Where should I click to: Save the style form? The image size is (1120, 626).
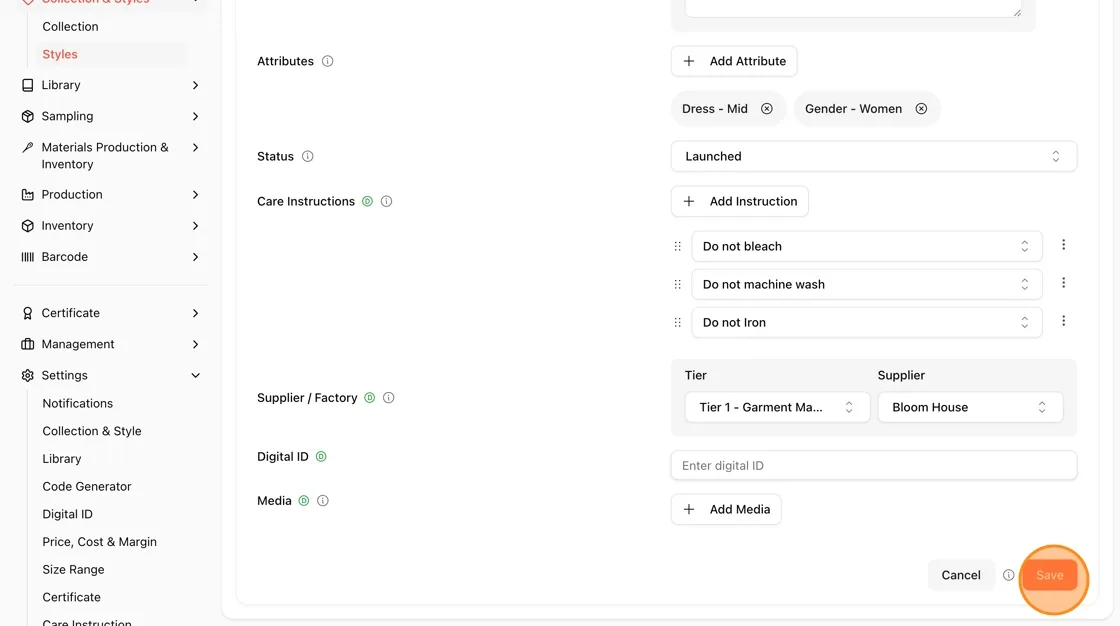pyautogui.click(x=1049, y=575)
